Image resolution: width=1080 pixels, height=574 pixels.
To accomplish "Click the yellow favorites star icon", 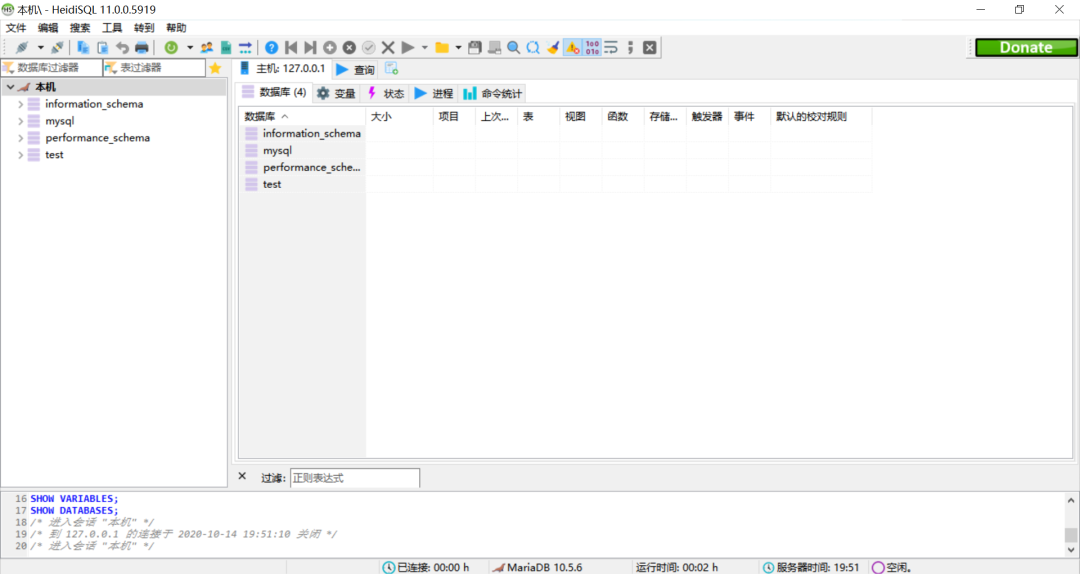I will tap(216, 68).
